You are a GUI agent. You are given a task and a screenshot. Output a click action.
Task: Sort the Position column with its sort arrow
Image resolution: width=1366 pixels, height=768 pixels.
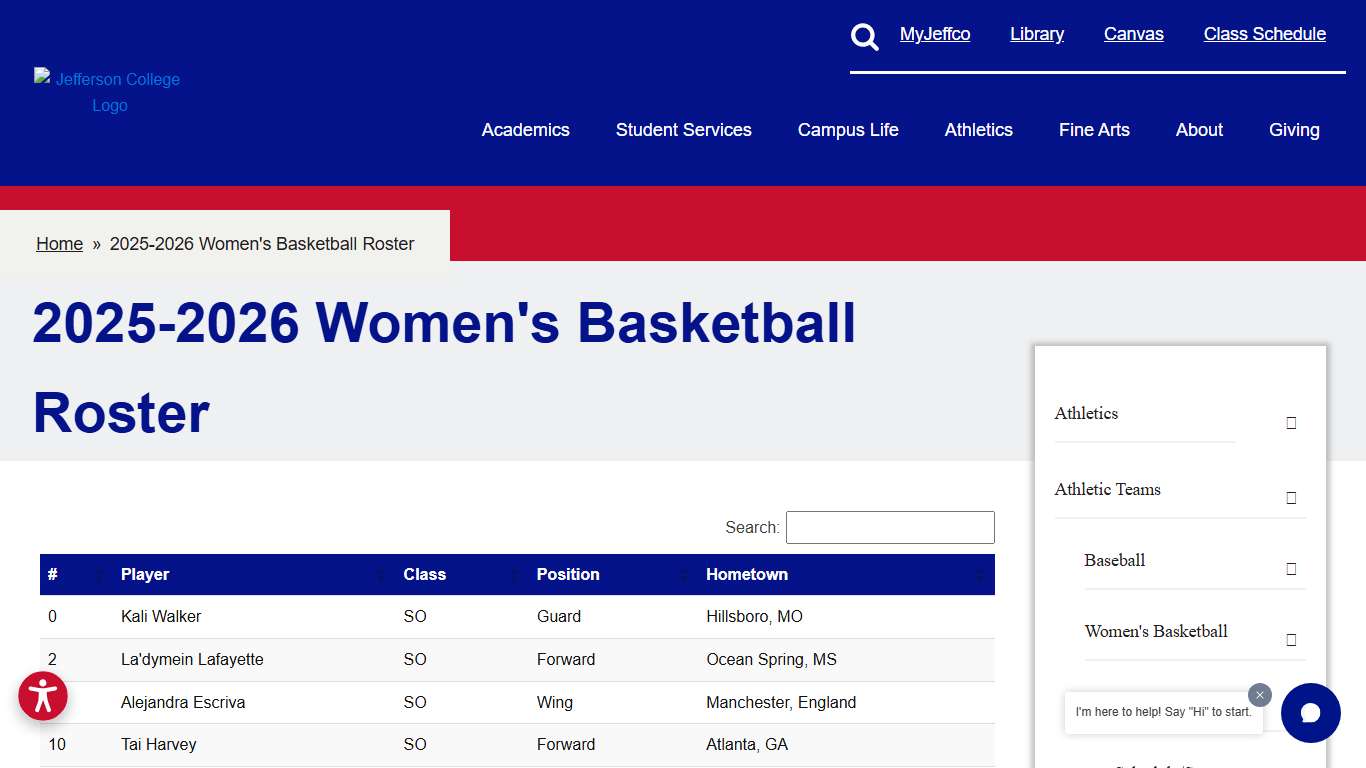(x=683, y=575)
